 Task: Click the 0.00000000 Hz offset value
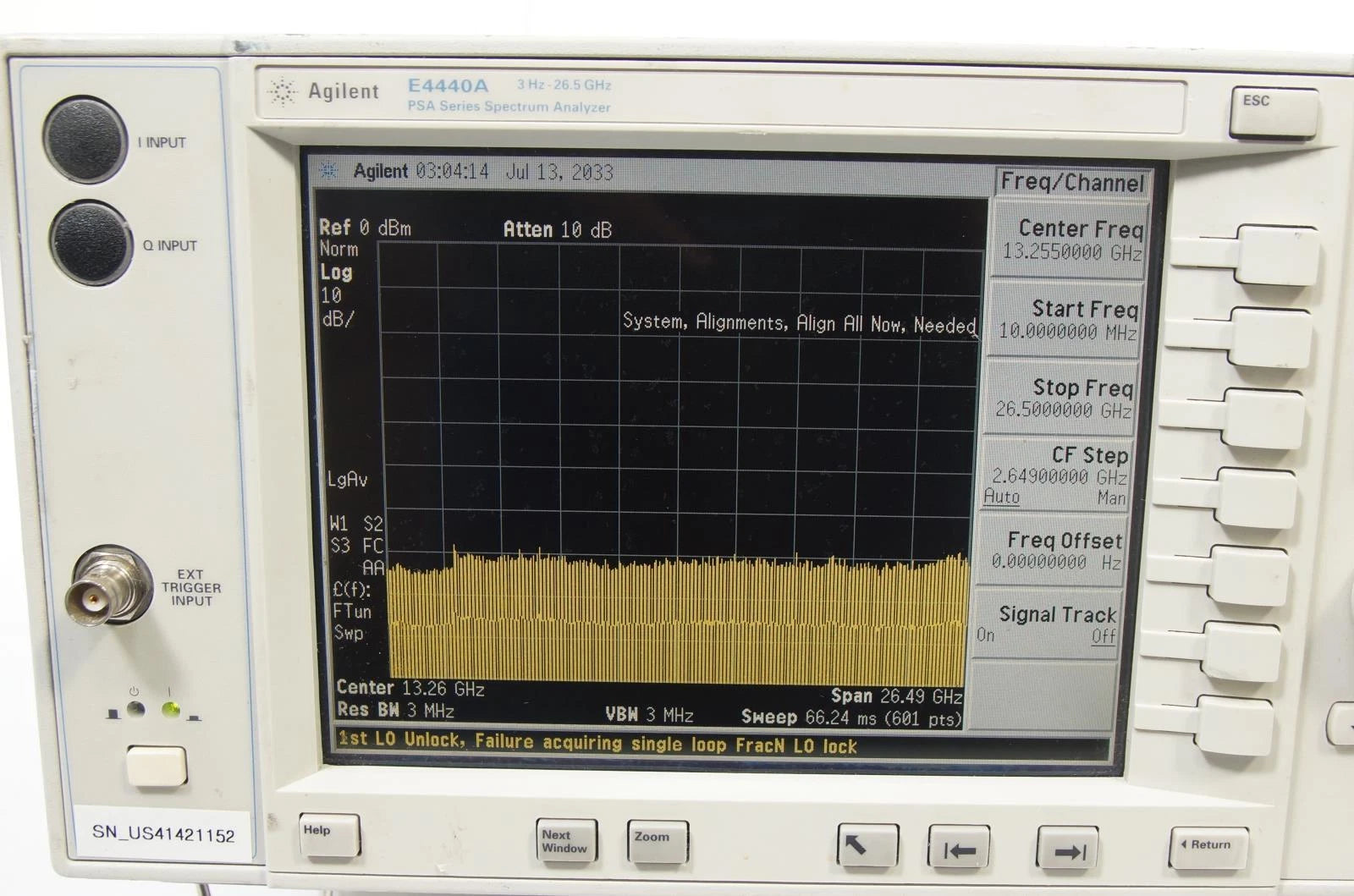tap(1056, 561)
